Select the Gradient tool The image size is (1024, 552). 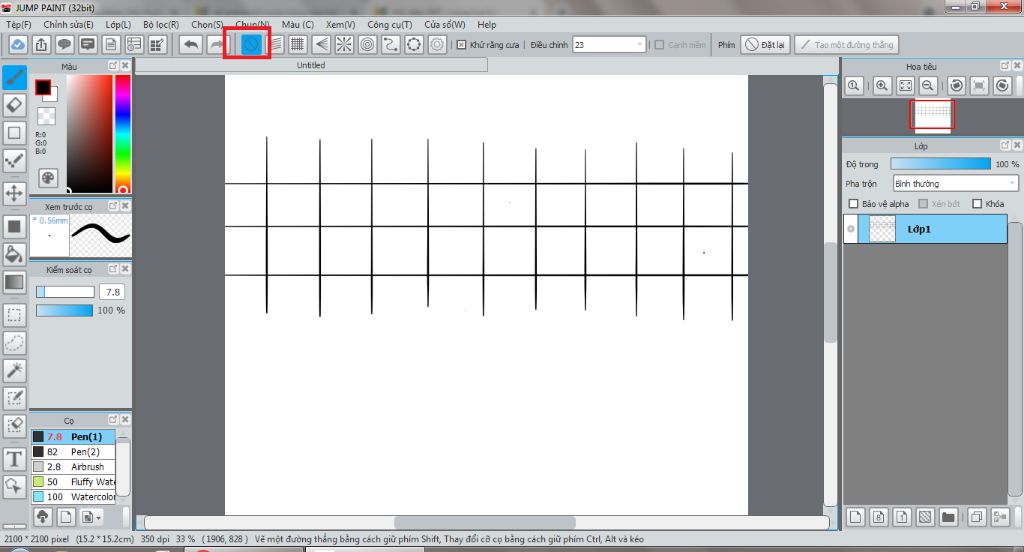click(14, 282)
